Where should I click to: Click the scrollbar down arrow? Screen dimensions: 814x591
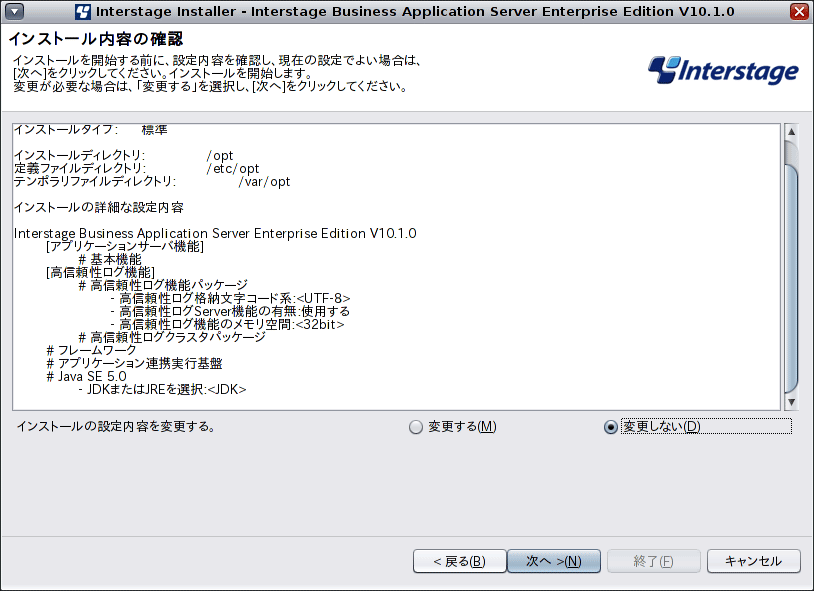tap(791, 402)
